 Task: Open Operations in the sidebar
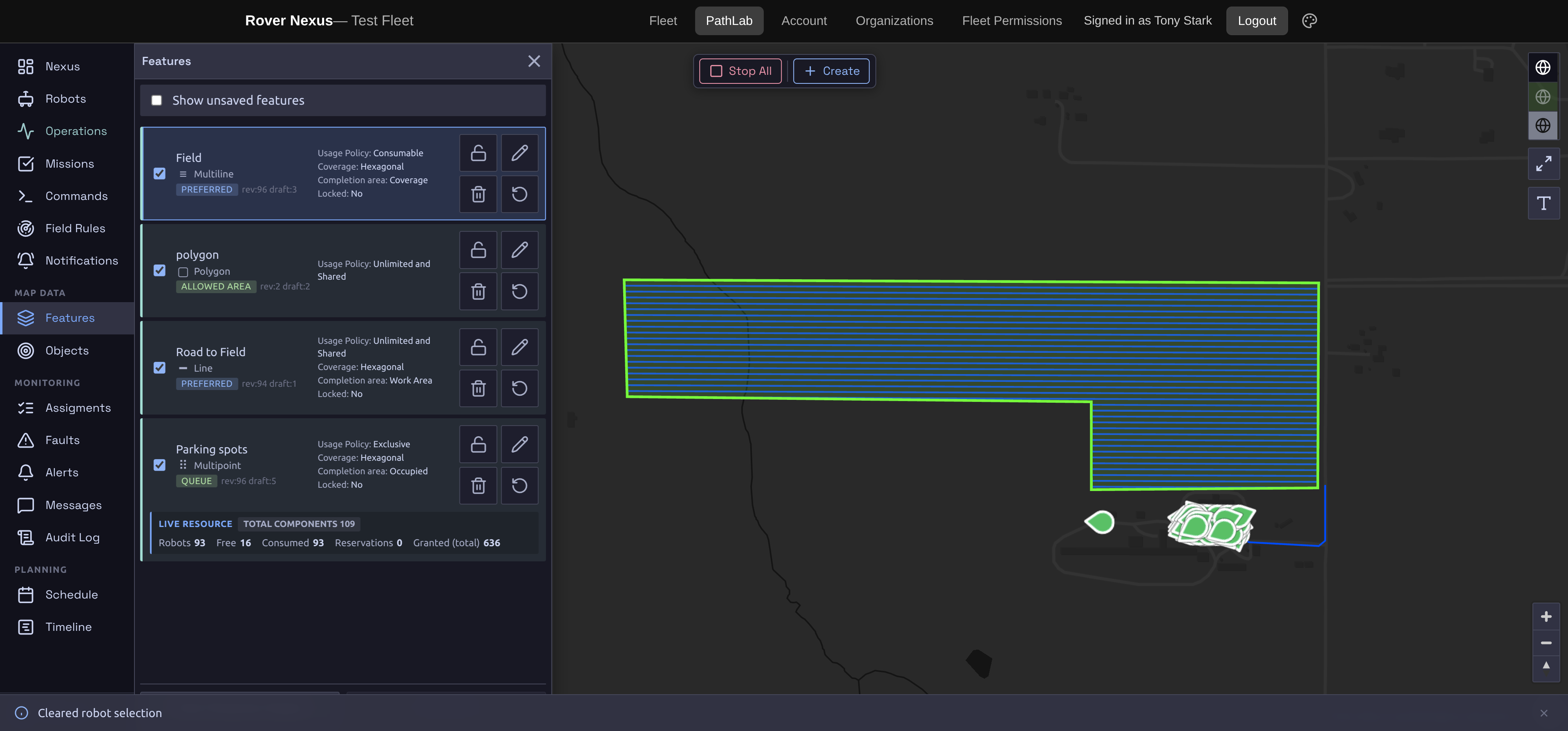[x=67, y=131]
